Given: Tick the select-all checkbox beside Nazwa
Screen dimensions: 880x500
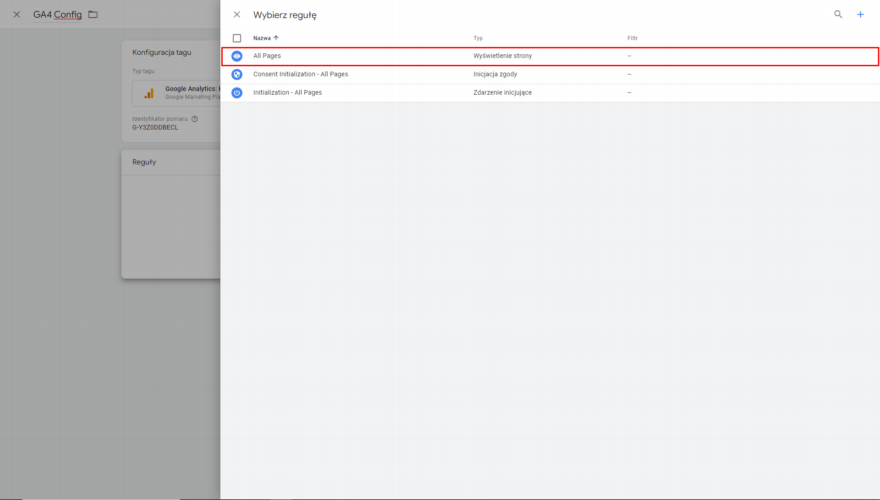Looking at the screenshot, I should point(237,38).
